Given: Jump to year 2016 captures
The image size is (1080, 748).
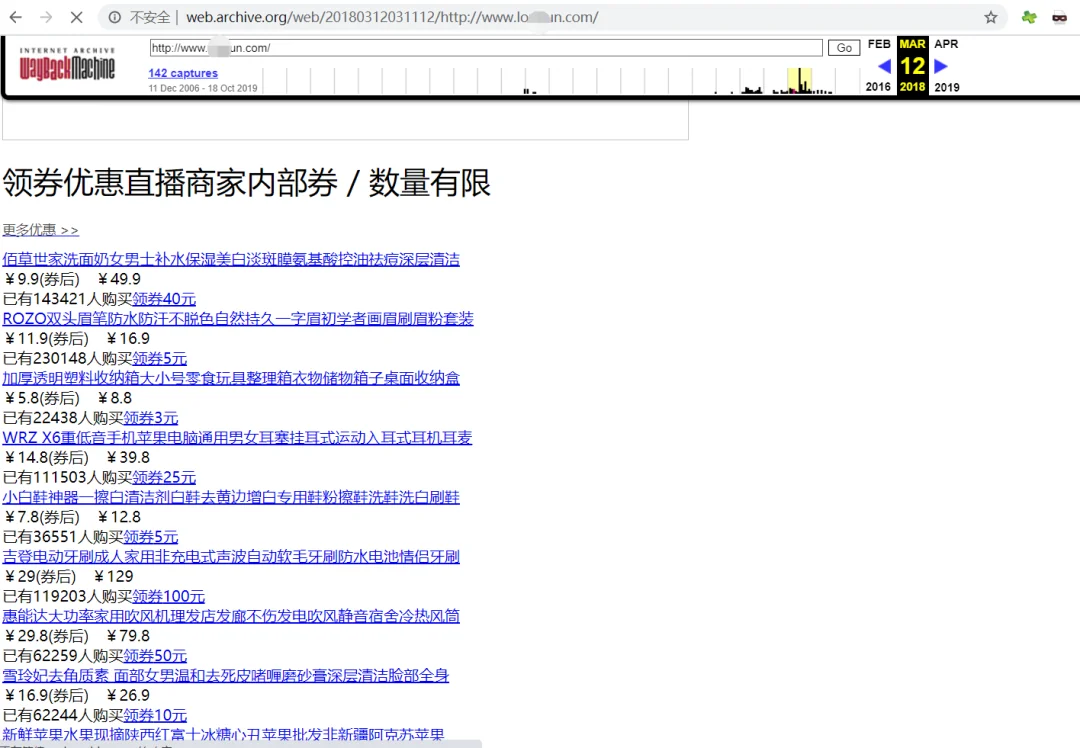Looking at the screenshot, I should (x=878, y=87).
